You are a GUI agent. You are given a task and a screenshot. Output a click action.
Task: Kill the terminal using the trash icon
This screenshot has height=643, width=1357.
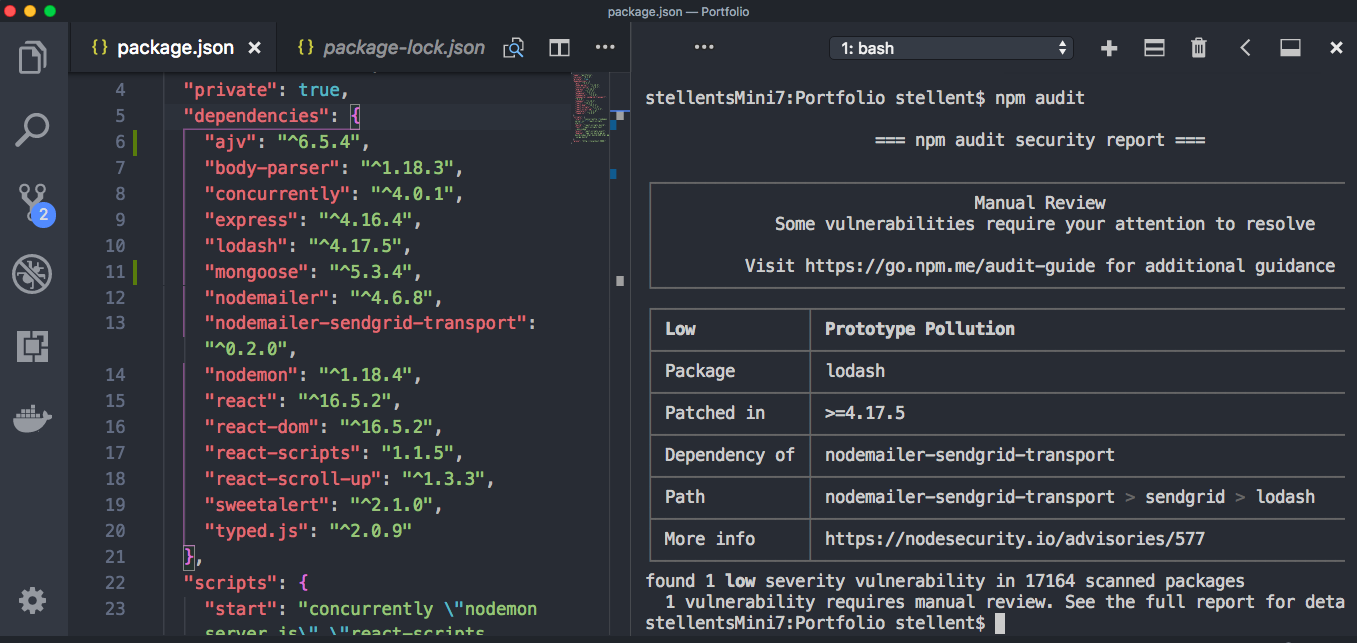pos(1198,47)
